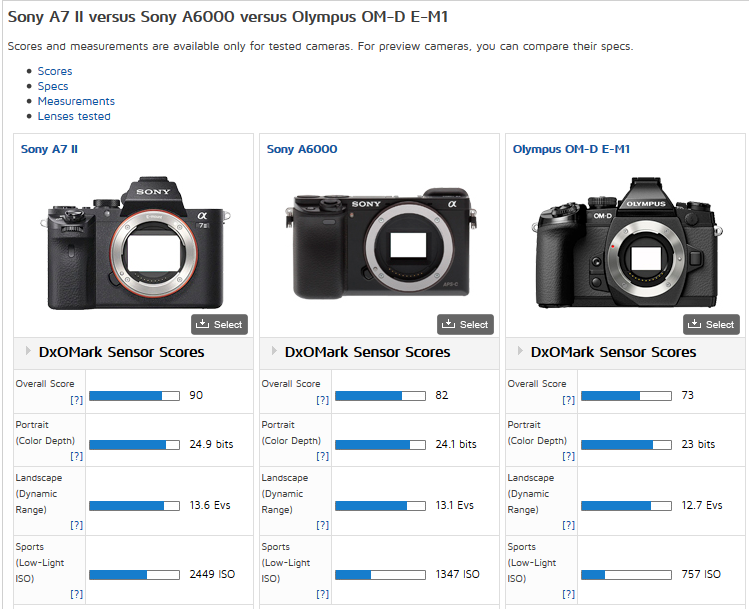Open the Sony A6000 title link
This screenshot has height=609, width=749.
(x=302, y=149)
